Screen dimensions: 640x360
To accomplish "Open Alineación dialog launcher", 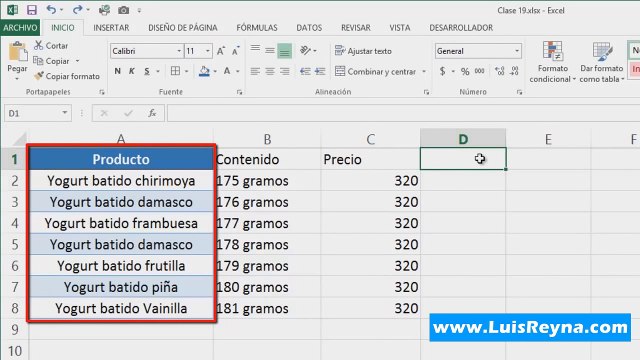I will click(427, 92).
